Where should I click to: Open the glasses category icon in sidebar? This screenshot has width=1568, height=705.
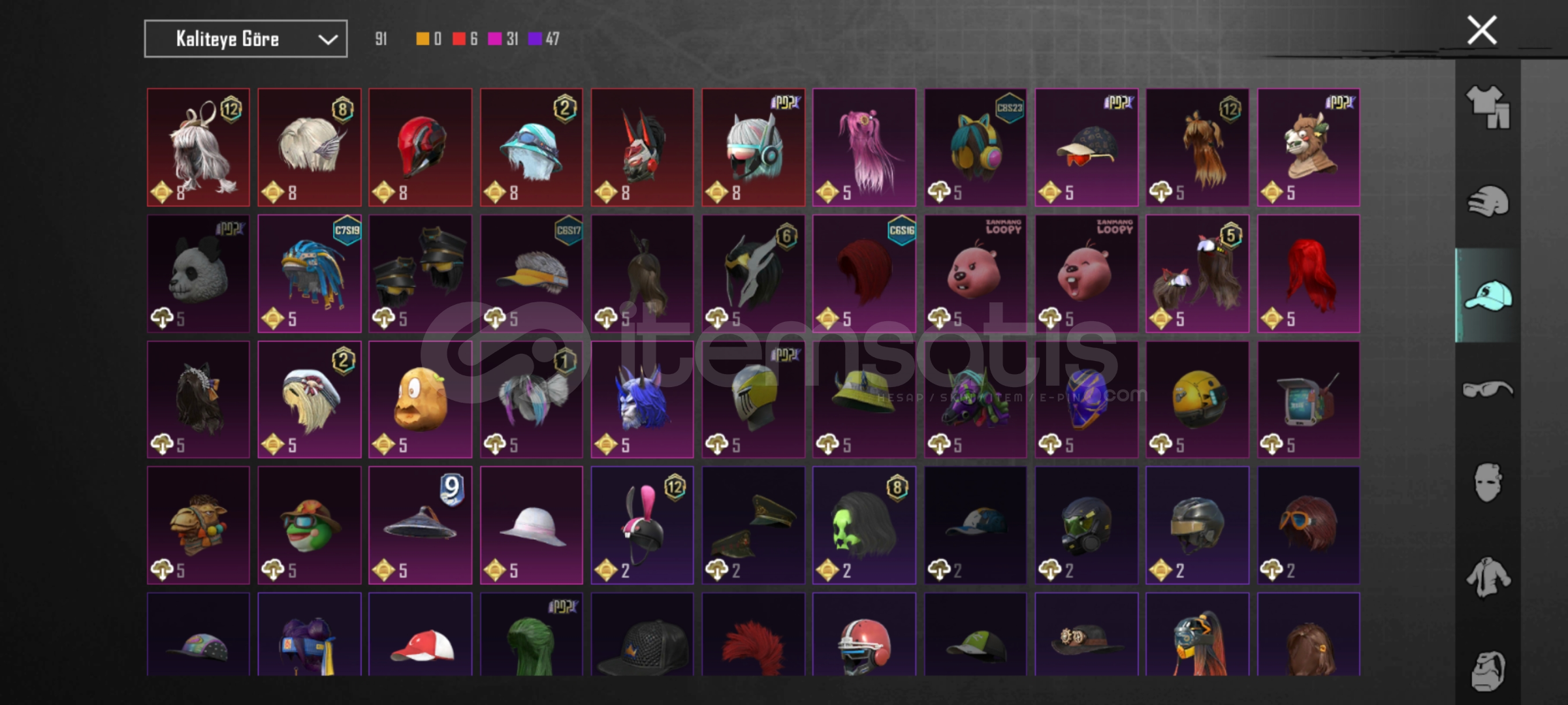click(1488, 389)
